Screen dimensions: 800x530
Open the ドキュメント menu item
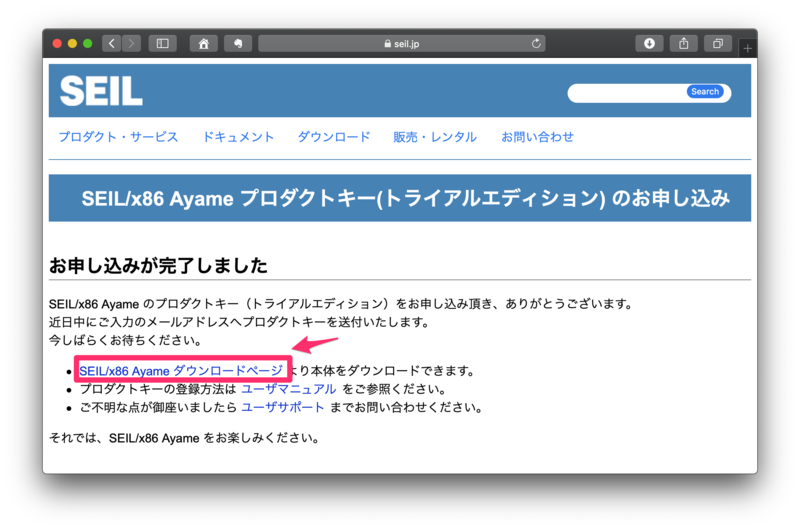pos(238,137)
